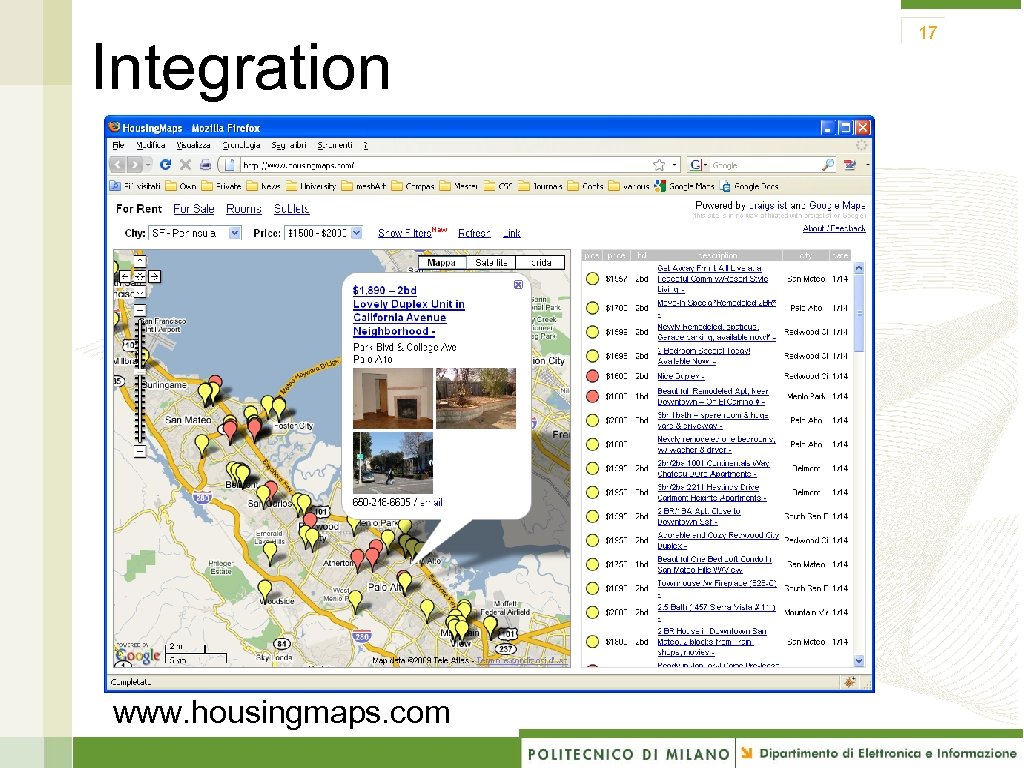
Task: Click the Stop loading icon
Action: tap(184, 164)
